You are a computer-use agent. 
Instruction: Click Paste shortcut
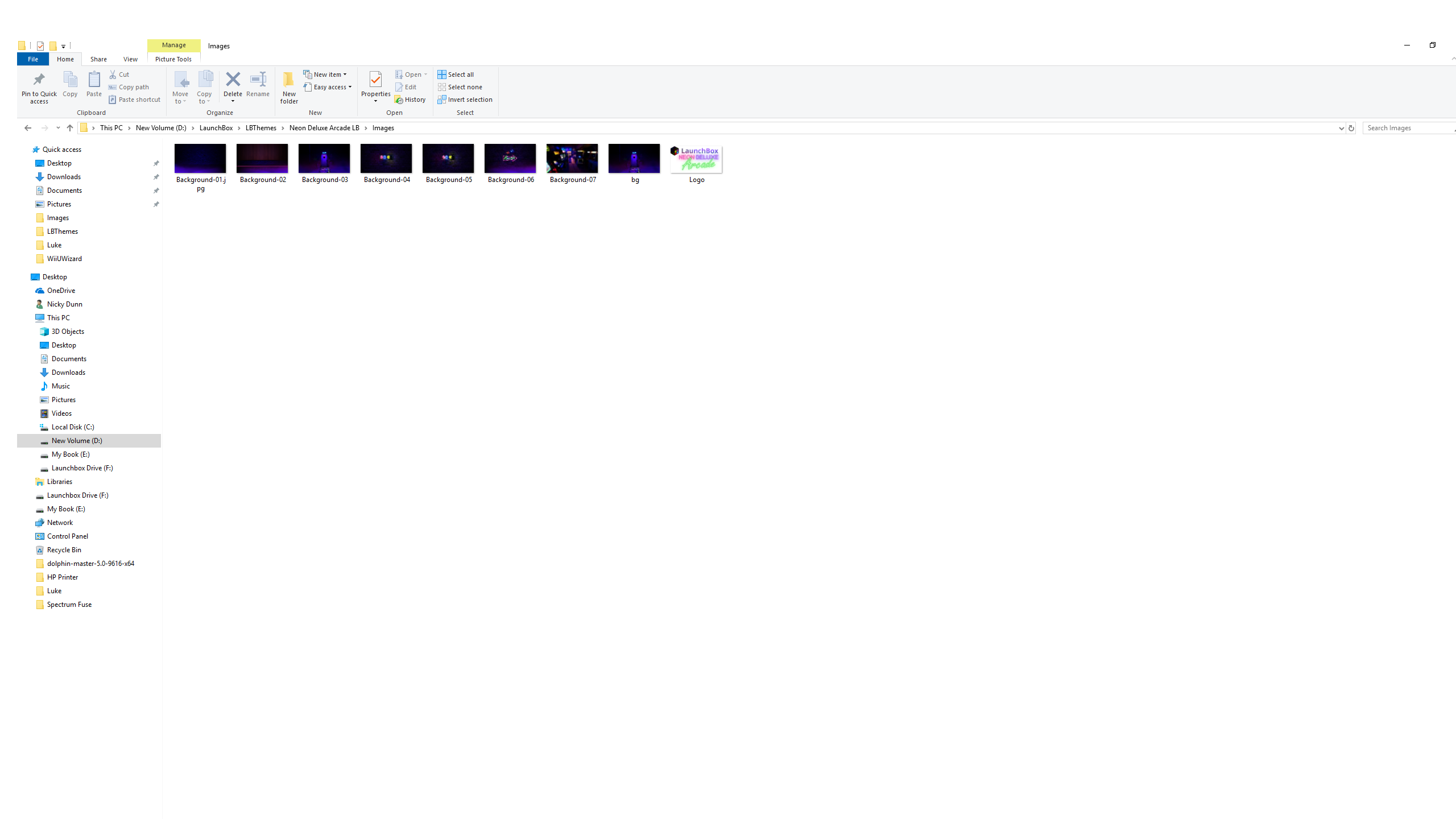click(135, 100)
